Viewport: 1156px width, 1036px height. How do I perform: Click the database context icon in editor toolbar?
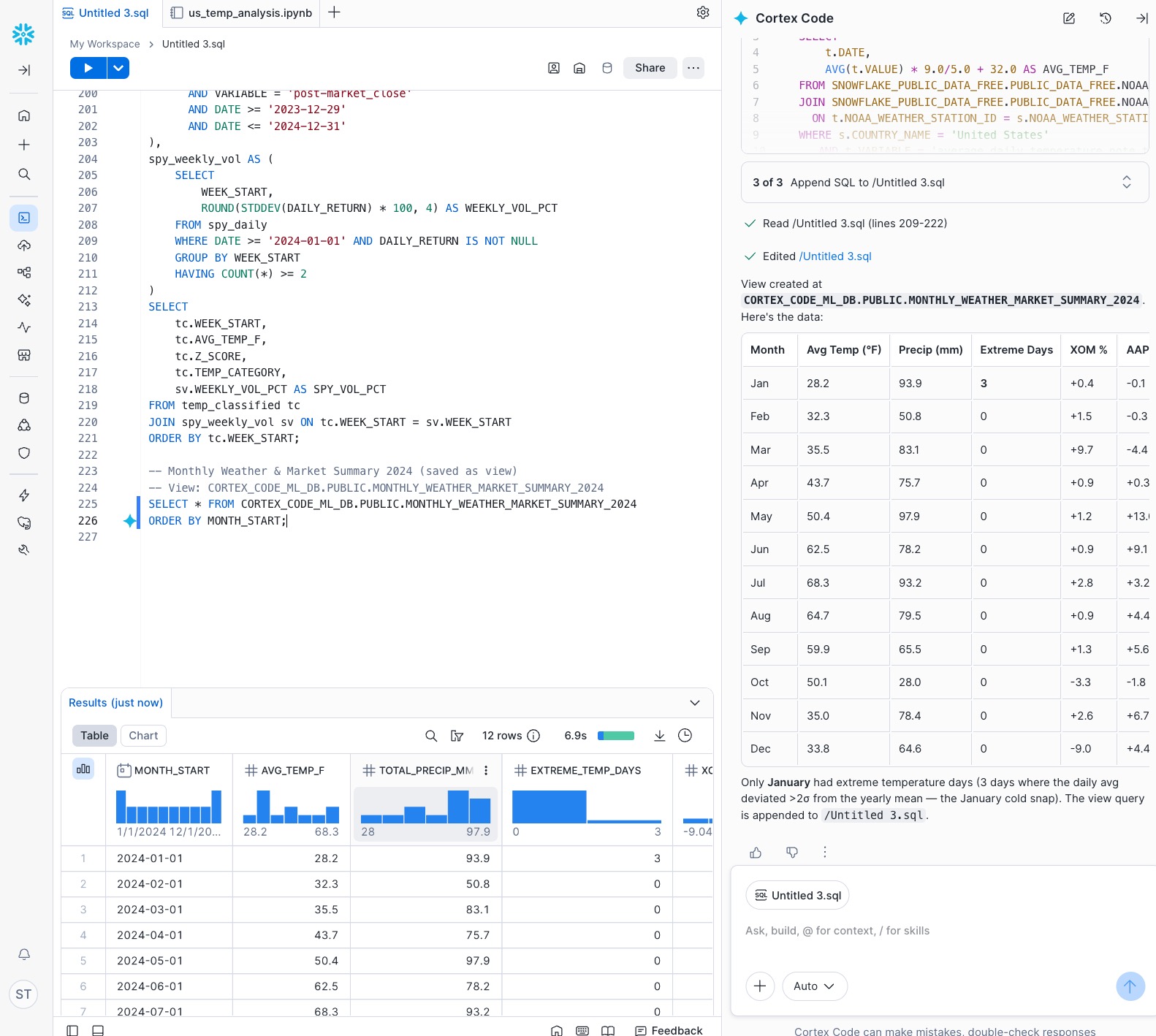[x=607, y=68]
